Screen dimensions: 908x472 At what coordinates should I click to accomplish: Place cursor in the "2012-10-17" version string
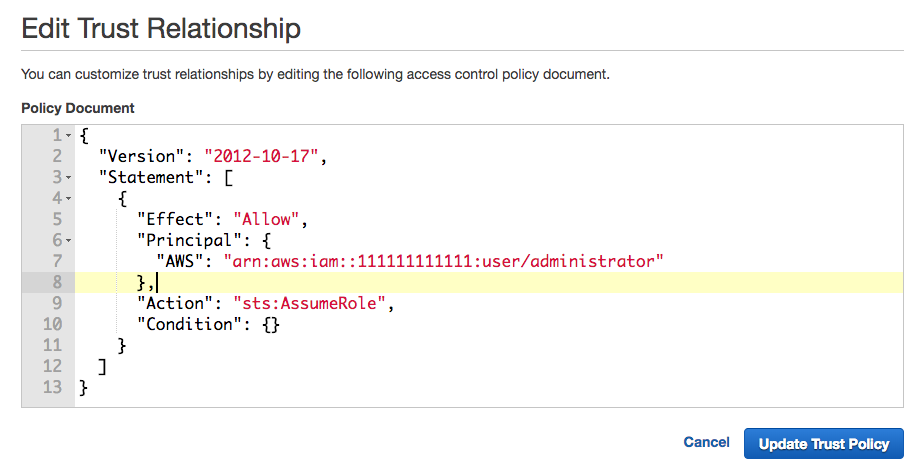coord(261,156)
